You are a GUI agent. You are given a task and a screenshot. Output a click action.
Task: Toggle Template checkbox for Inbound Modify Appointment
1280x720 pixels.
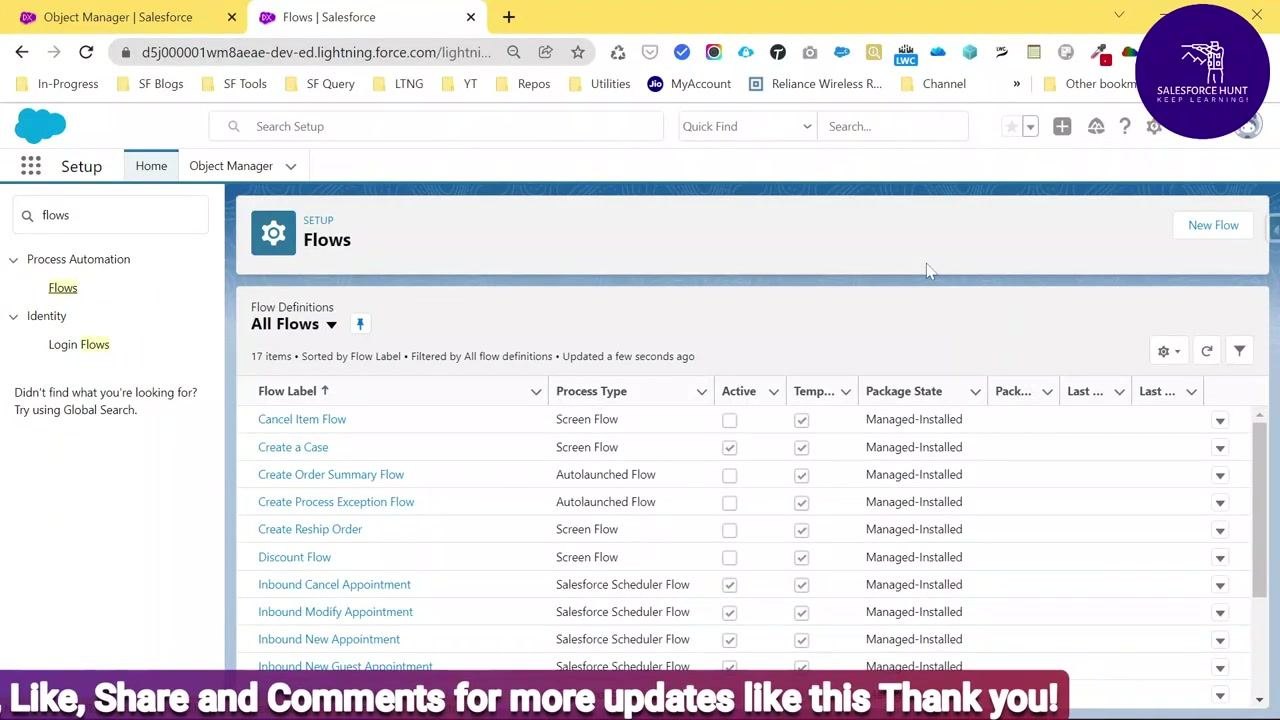point(802,613)
